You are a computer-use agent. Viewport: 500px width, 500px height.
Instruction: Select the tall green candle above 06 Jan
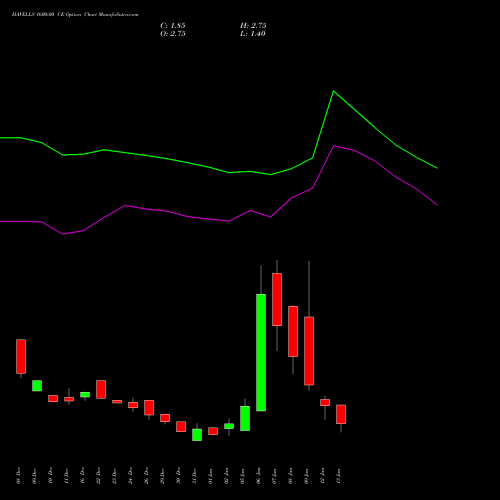261,352
